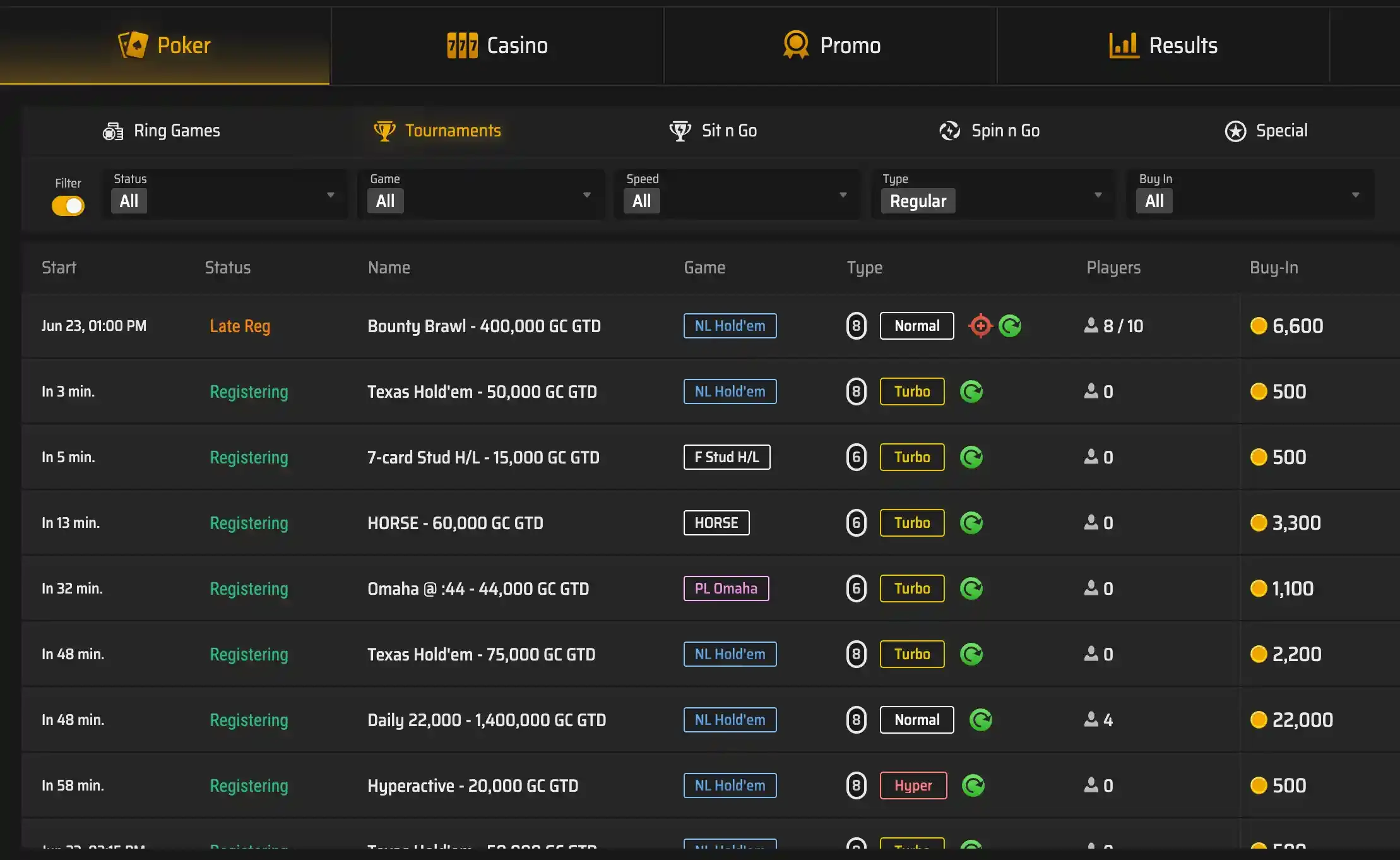
Task: Click the Poker cards icon
Action: point(133,45)
